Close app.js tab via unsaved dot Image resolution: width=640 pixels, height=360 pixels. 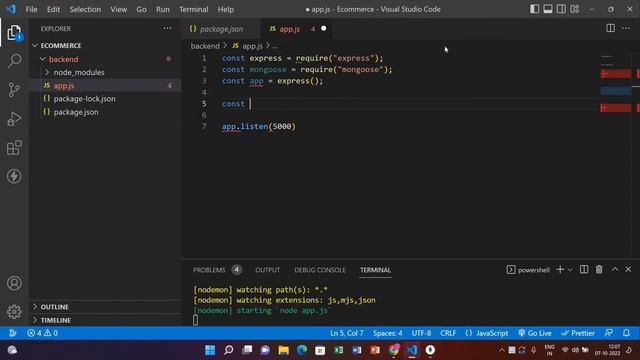[x=324, y=29]
